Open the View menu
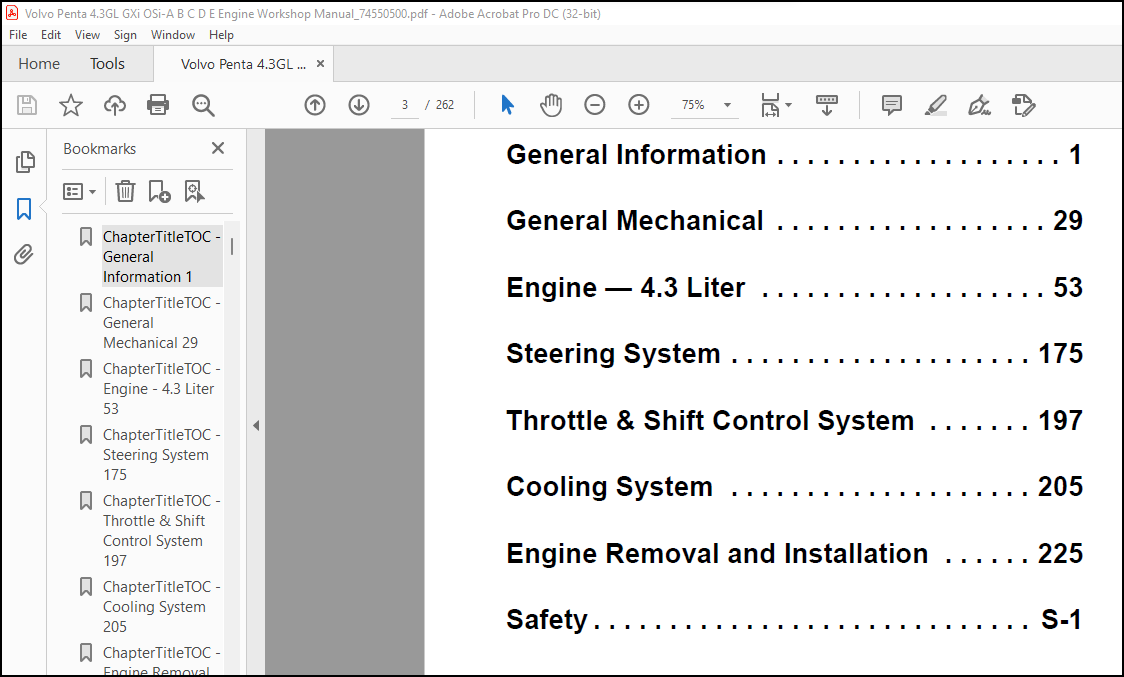This screenshot has width=1124, height=677. click(x=87, y=34)
